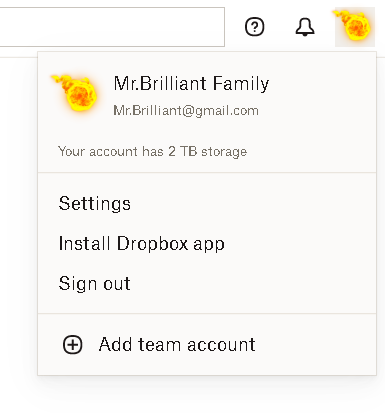This screenshot has width=385, height=413.
Task: Click the fireball profile picture beside Mr.Brilliant Family
Action: coord(75,93)
